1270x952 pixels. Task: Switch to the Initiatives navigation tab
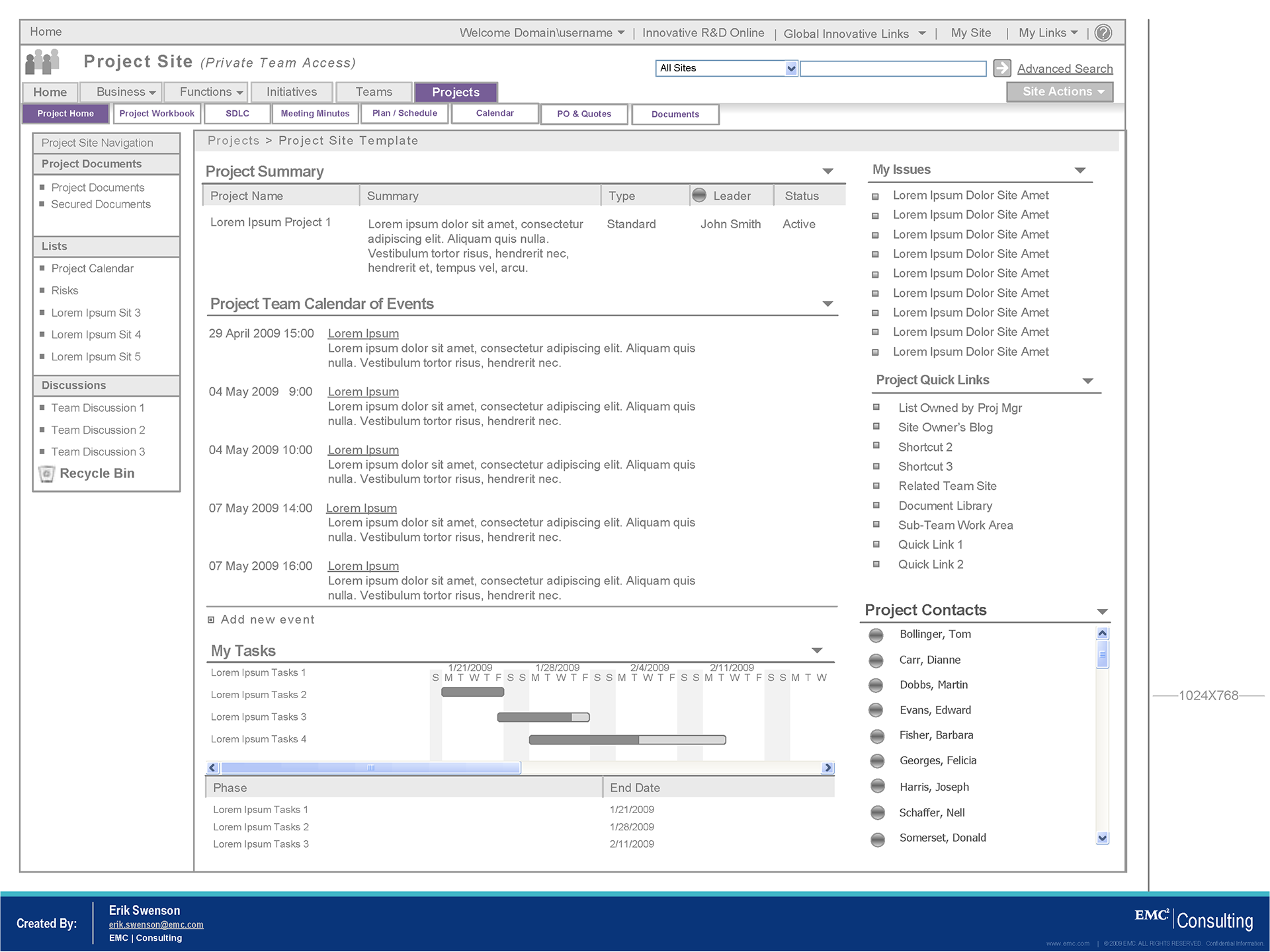click(x=292, y=92)
